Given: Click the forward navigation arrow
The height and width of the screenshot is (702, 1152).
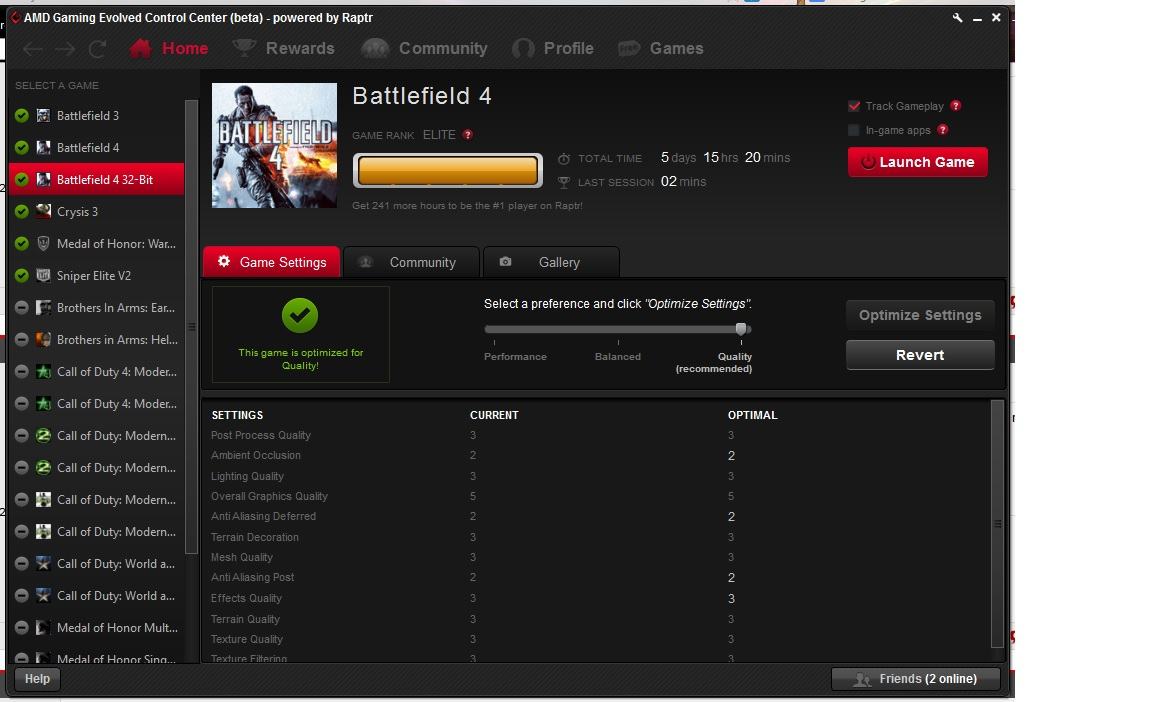Looking at the screenshot, I should tap(65, 49).
